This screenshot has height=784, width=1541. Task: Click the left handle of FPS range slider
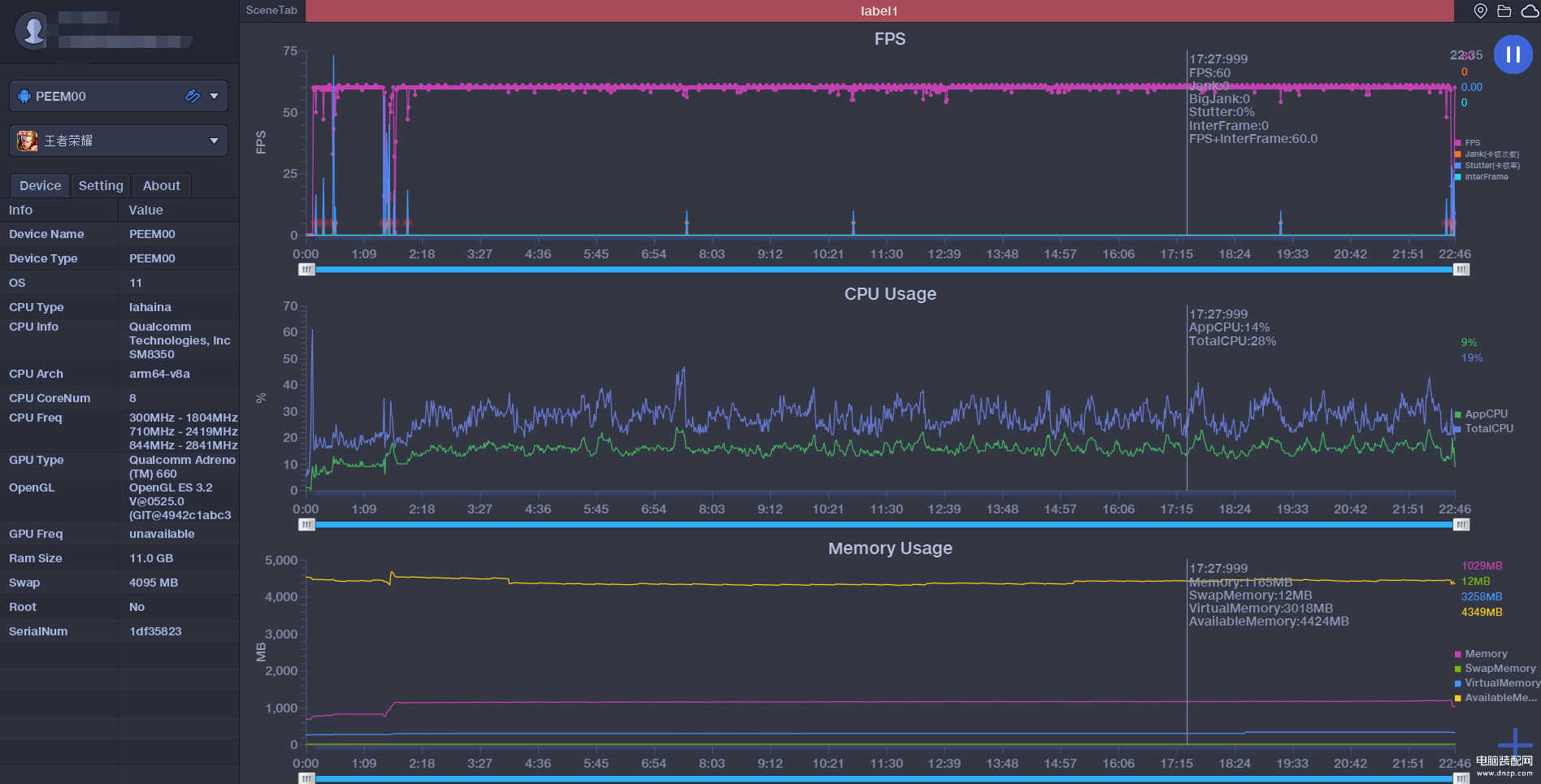coord(306,269)
